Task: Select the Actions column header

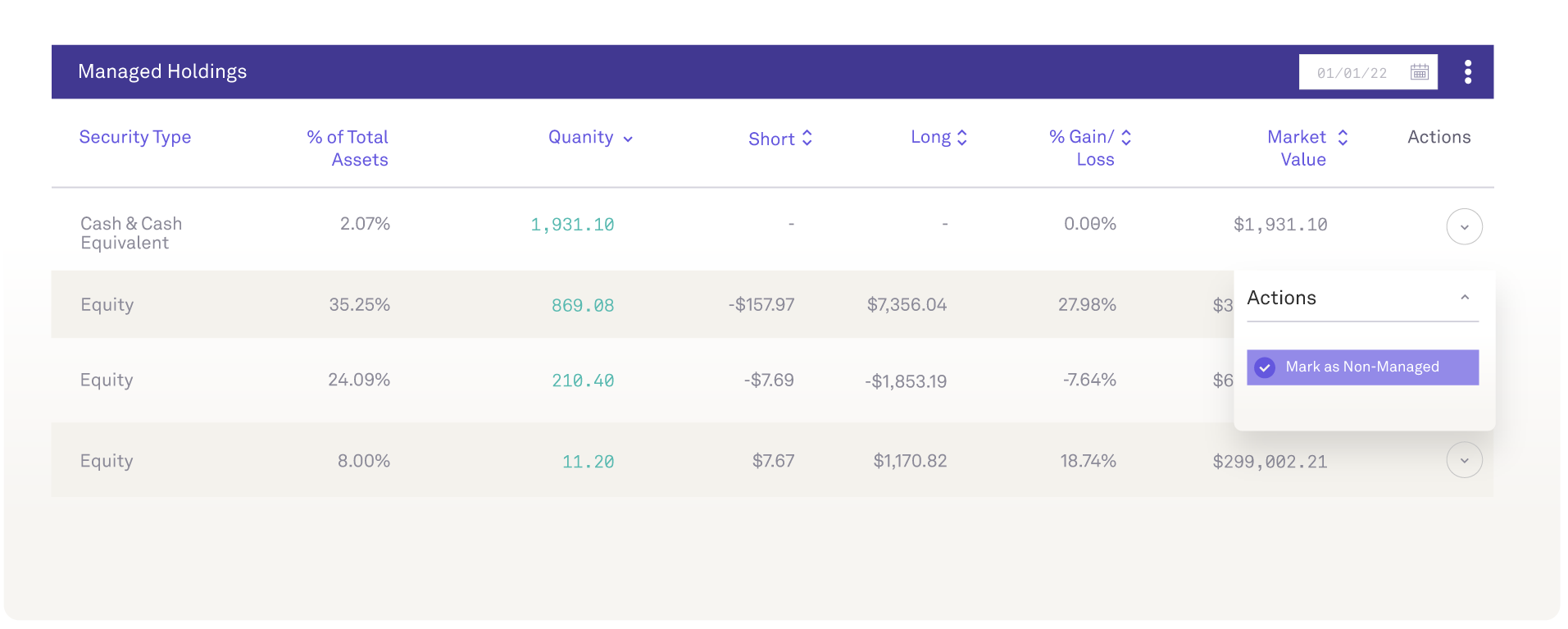Action: [1438, 137]
